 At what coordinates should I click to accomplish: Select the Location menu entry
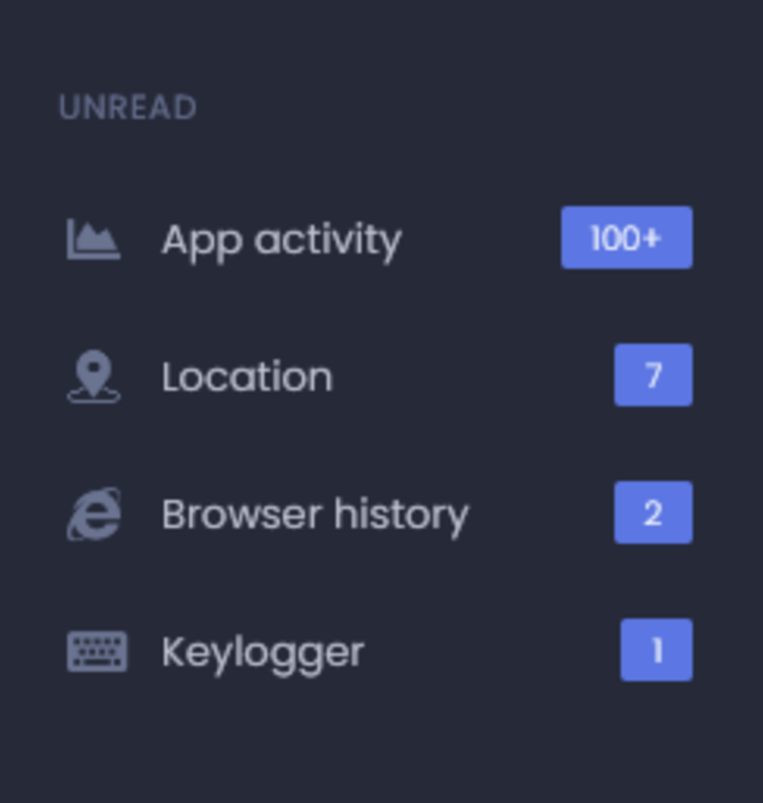pyautogui.click(x=247, y=377)
